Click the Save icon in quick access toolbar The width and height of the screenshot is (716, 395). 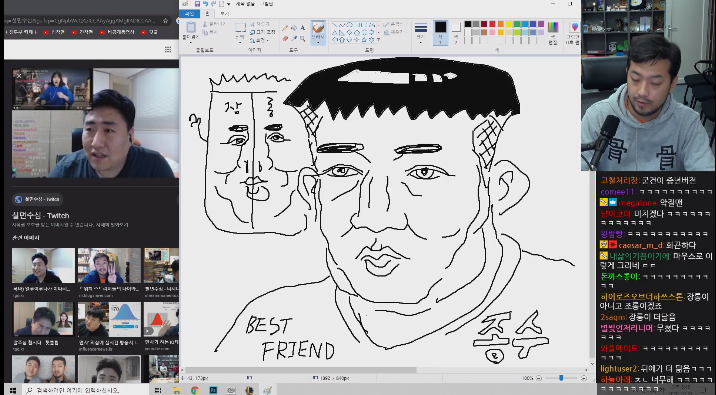197,4
